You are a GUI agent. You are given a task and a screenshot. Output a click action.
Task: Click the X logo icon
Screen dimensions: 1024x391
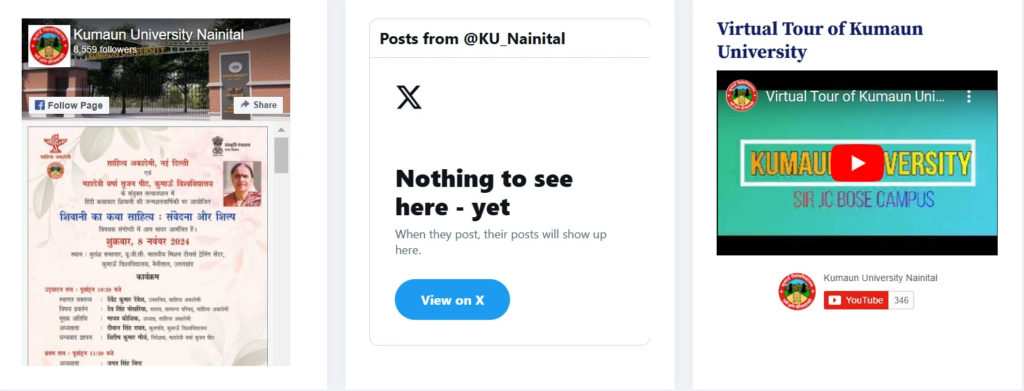[x=409, y=97]
